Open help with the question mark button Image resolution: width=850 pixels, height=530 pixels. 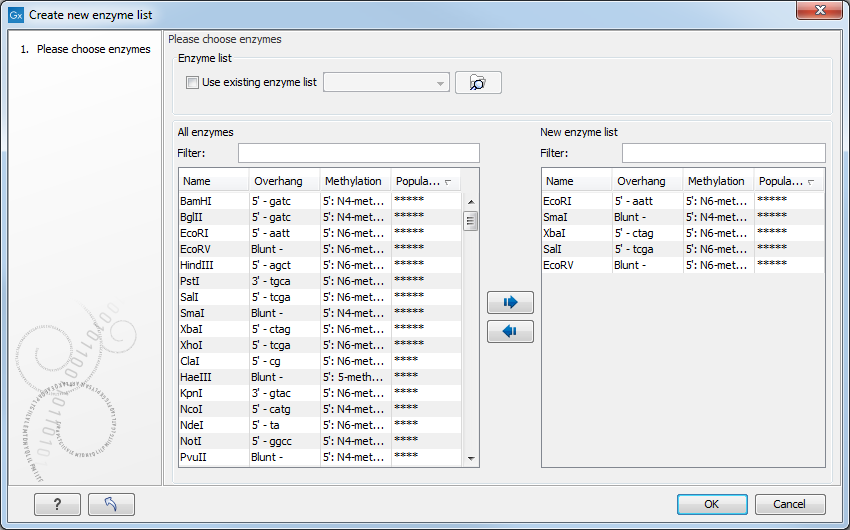(57, 504)
